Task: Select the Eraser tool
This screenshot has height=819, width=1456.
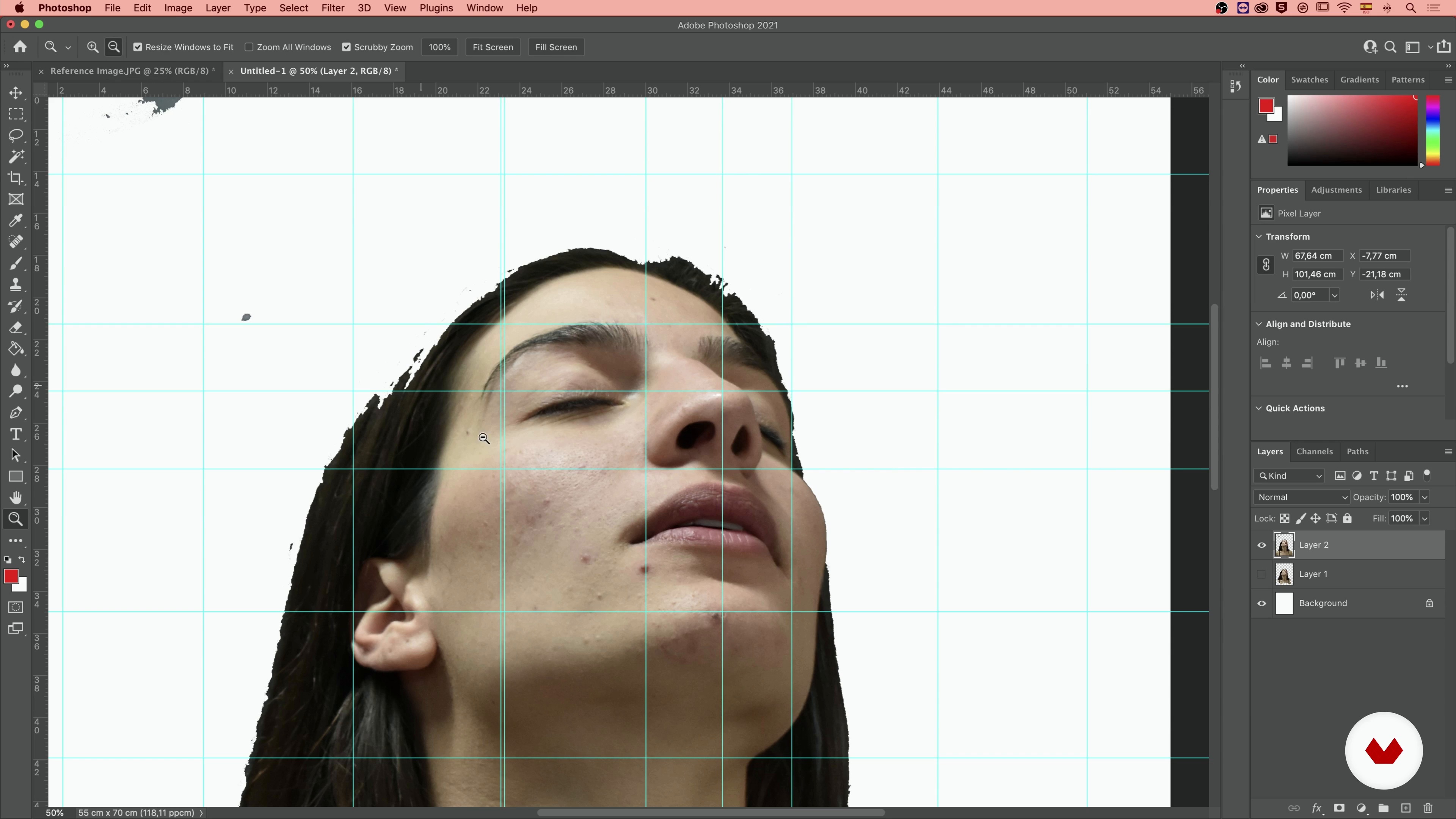Action: coord(16,327)
